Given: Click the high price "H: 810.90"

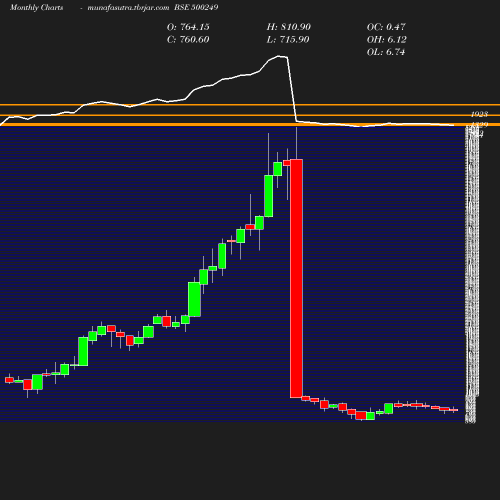Looking at the screenshot, I should point(289,27).
